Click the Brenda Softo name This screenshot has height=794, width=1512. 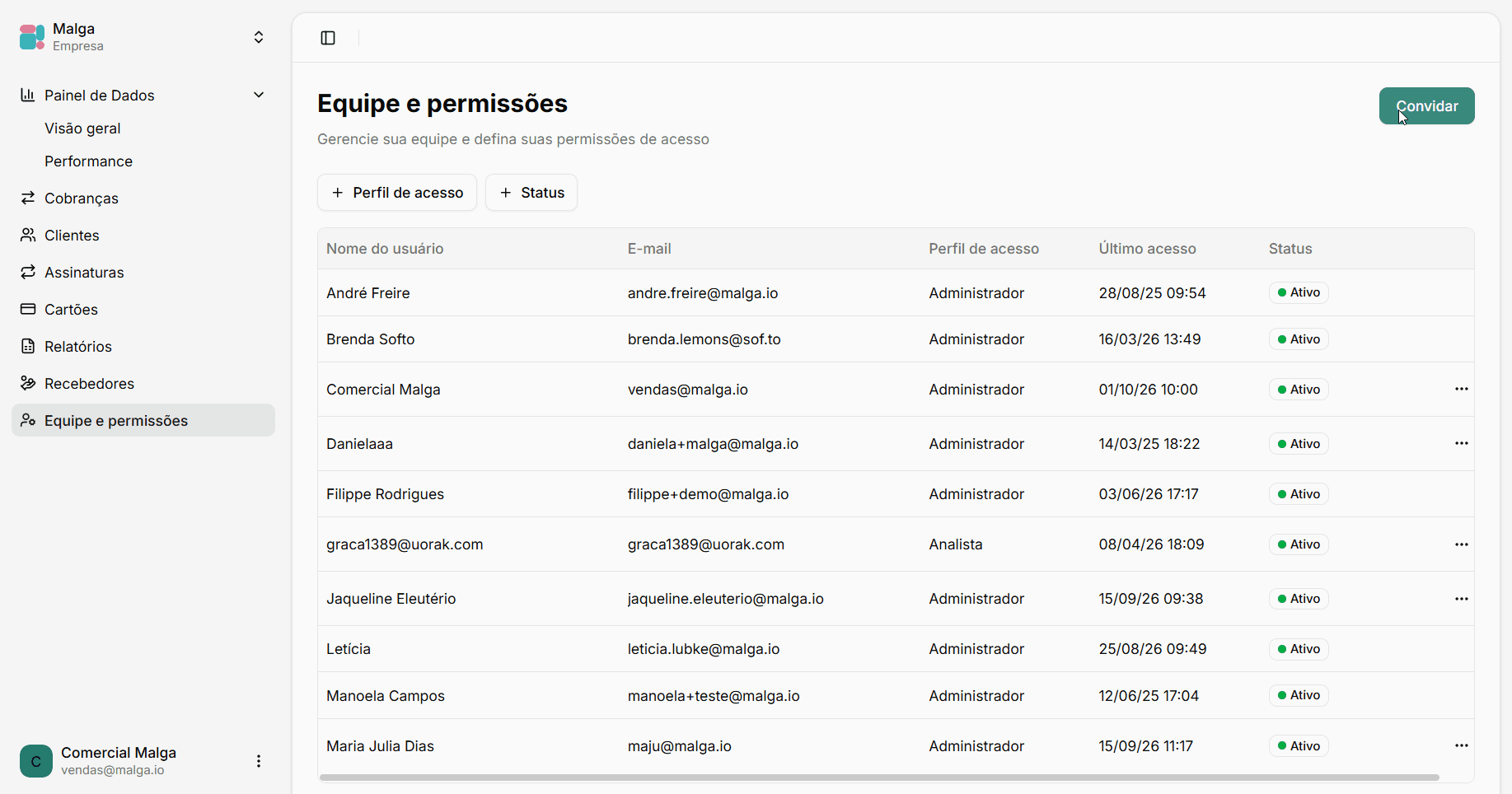pos(371,339)
